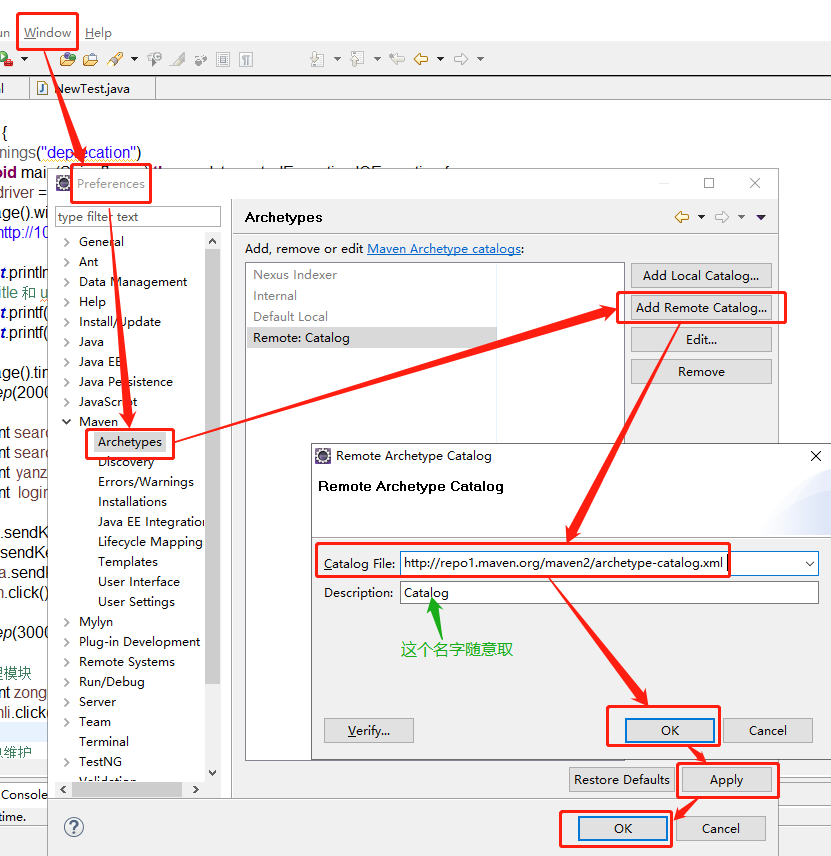This screenshot has width=831, height=856.
Task: Select Archetypes under Maven
Action: tap(130, 442)
